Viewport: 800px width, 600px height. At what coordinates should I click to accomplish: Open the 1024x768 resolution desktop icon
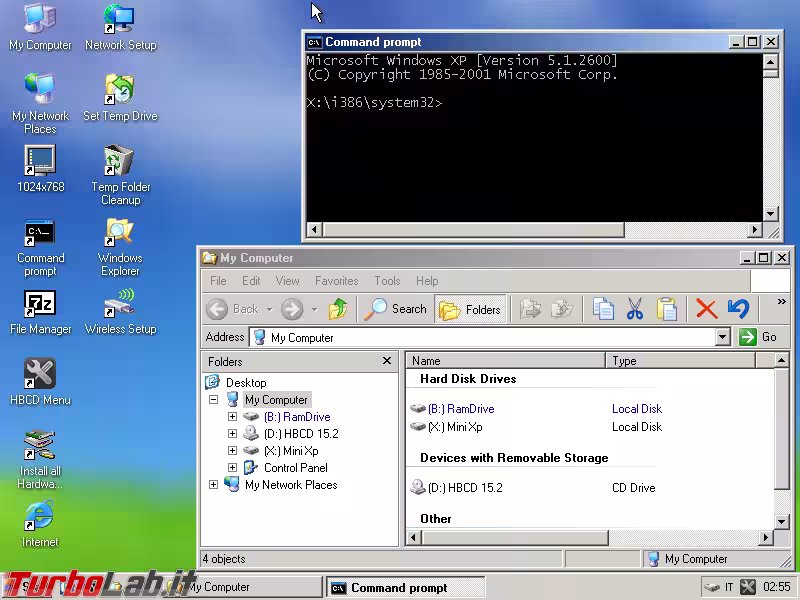click(40, 162)
